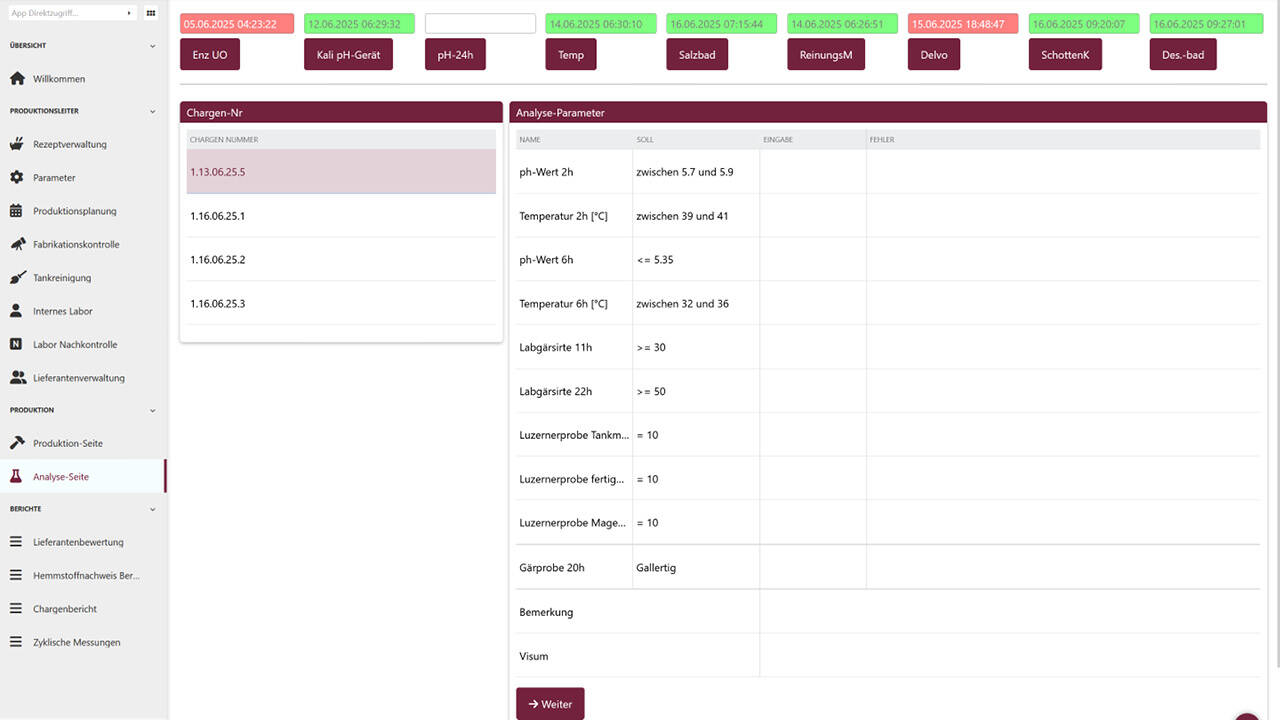Click the Rezeptverwaltung mortar icon

pos(16,144)
